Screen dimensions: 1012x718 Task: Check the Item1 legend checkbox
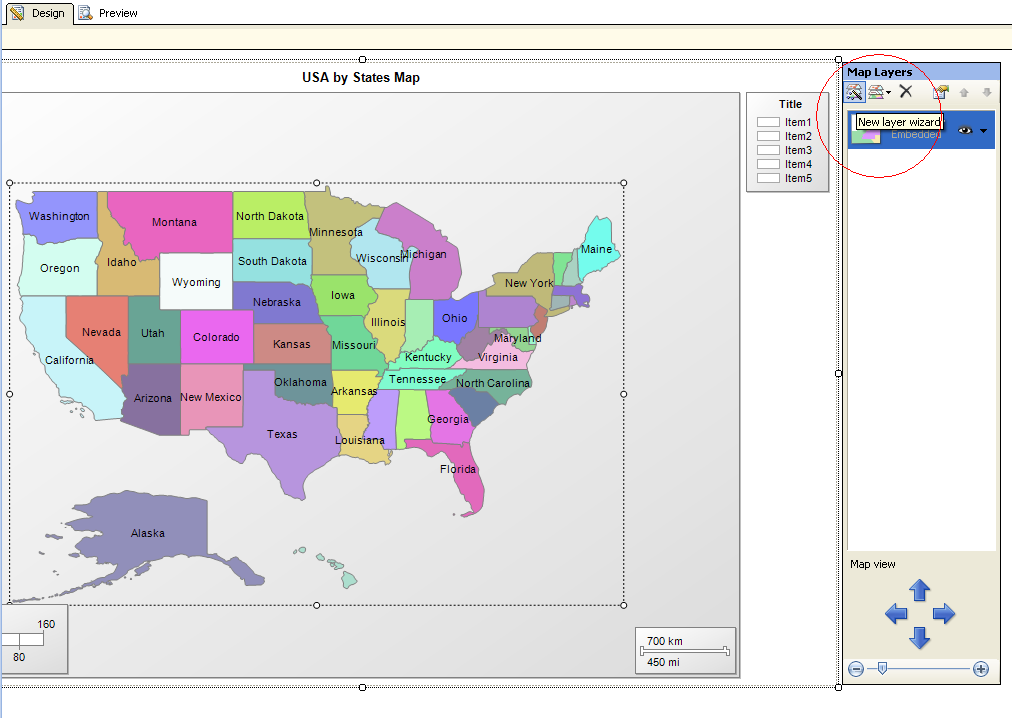click(767, 122)
